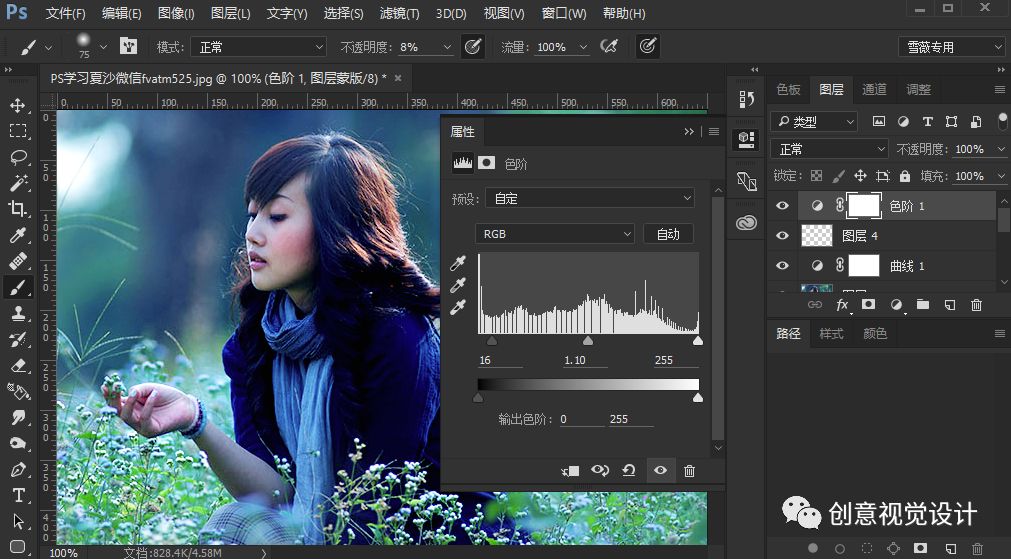Click the gray point eyedropper
The height and width of the screenshot is (559, 1011).
coord(458,285)
